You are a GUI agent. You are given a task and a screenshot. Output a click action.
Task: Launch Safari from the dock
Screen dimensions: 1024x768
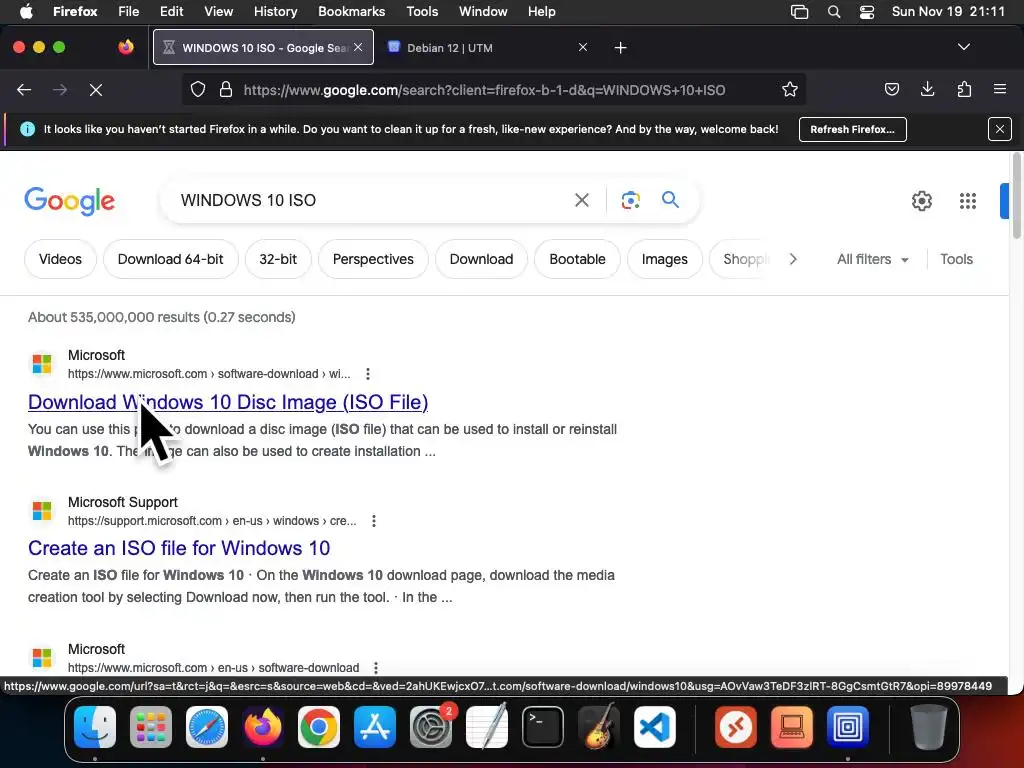pos(207,727)
